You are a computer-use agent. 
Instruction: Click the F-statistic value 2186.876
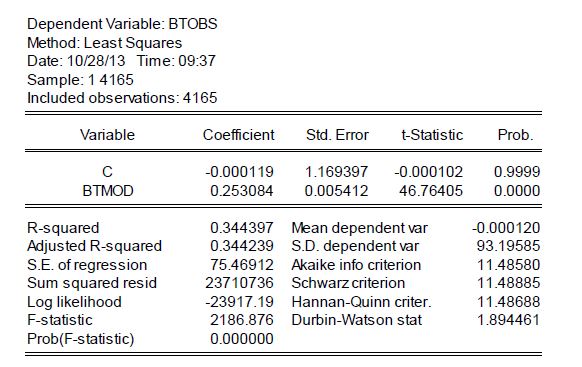coord(242,320)
